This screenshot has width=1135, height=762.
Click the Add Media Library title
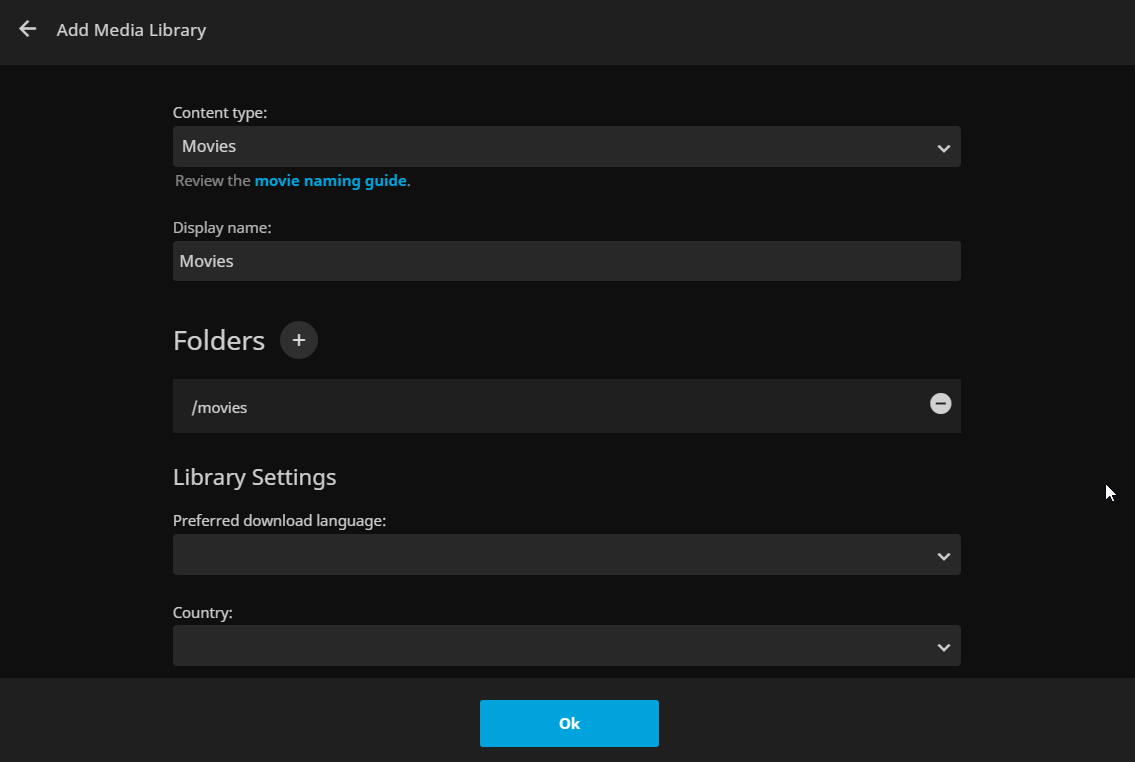point(131,30)
